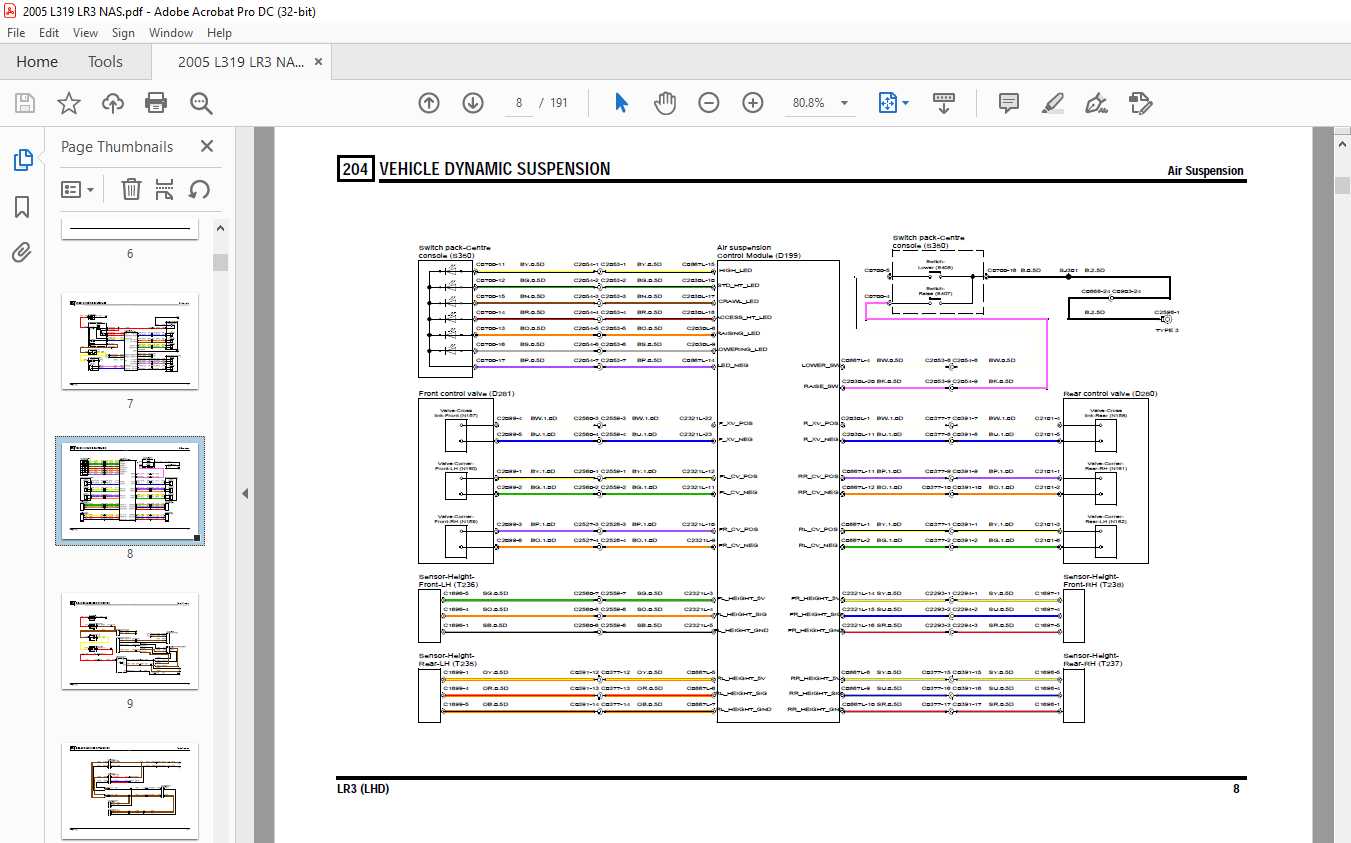
Task: Click the Print file icon
Action: pyautogui.click(x=156, y=103)
